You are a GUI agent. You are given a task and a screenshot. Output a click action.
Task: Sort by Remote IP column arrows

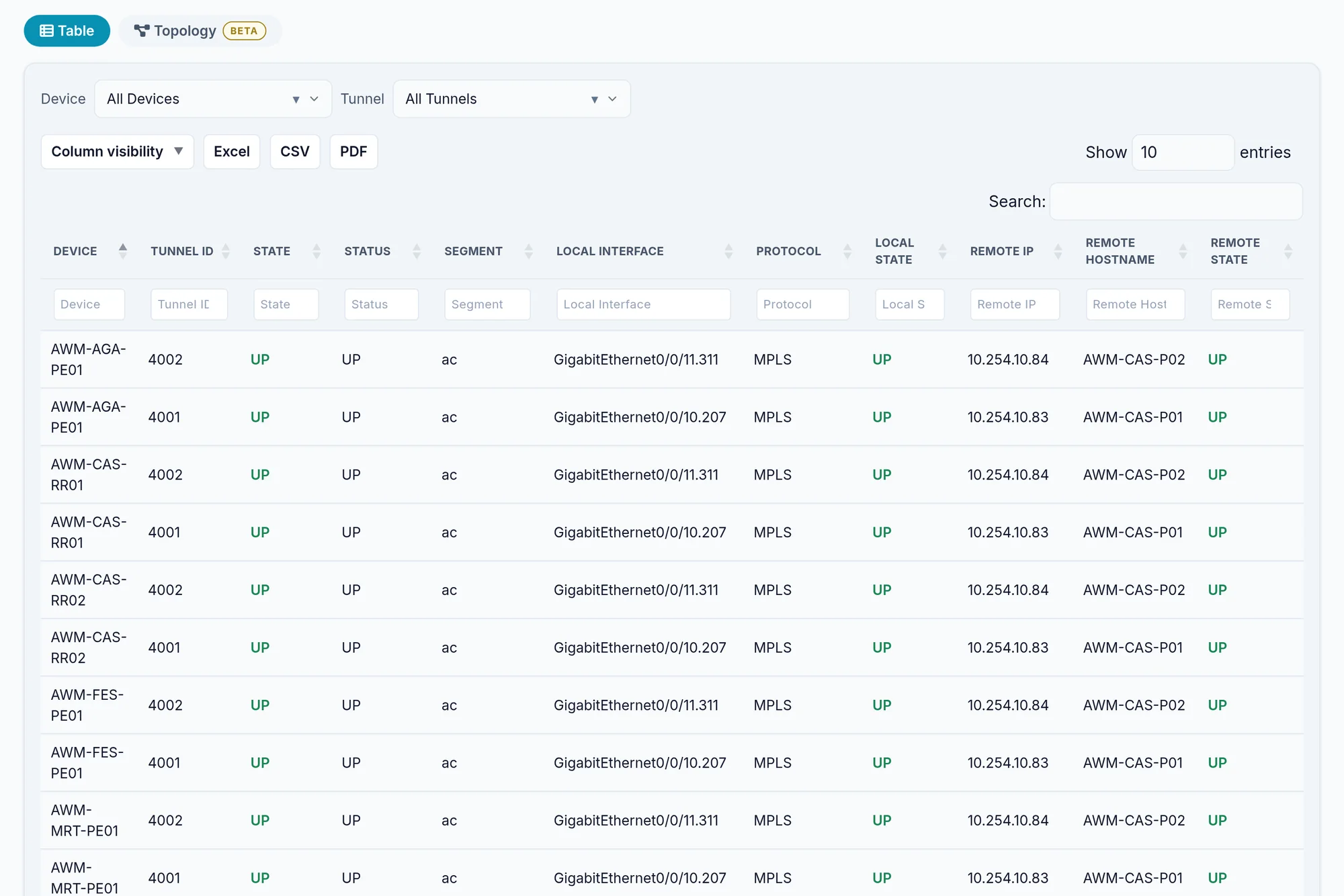[1058, 251]
